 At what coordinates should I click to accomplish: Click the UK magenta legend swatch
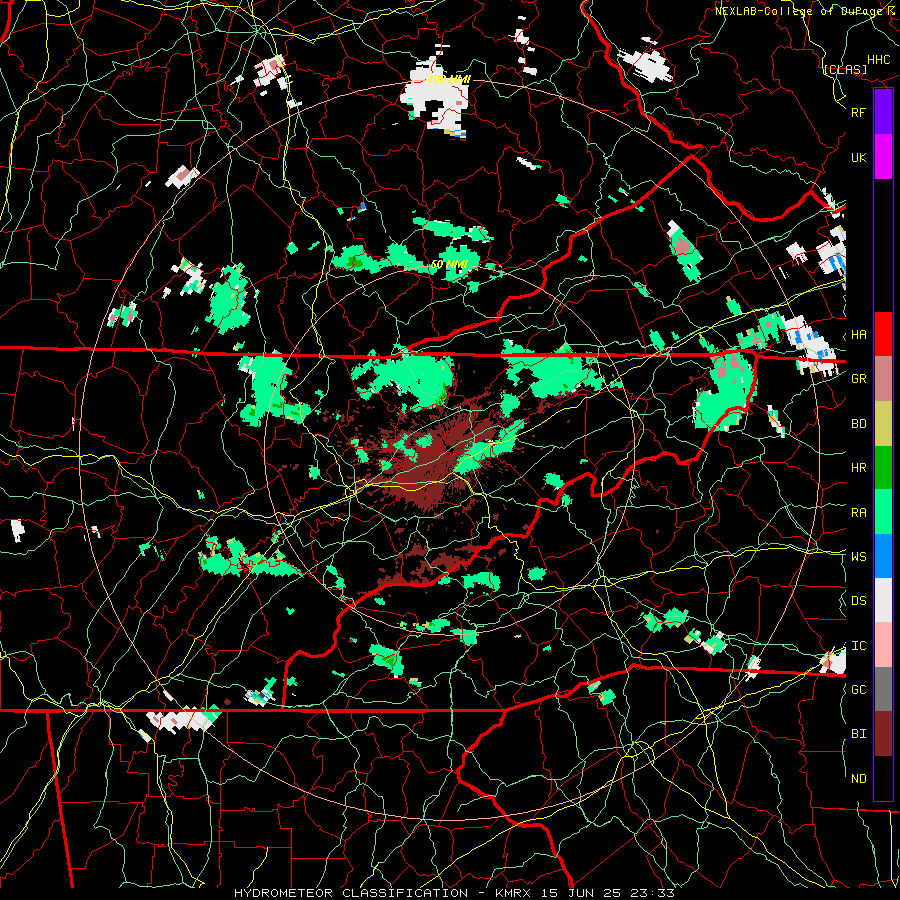pyautogui.click(x=883, y=157)
